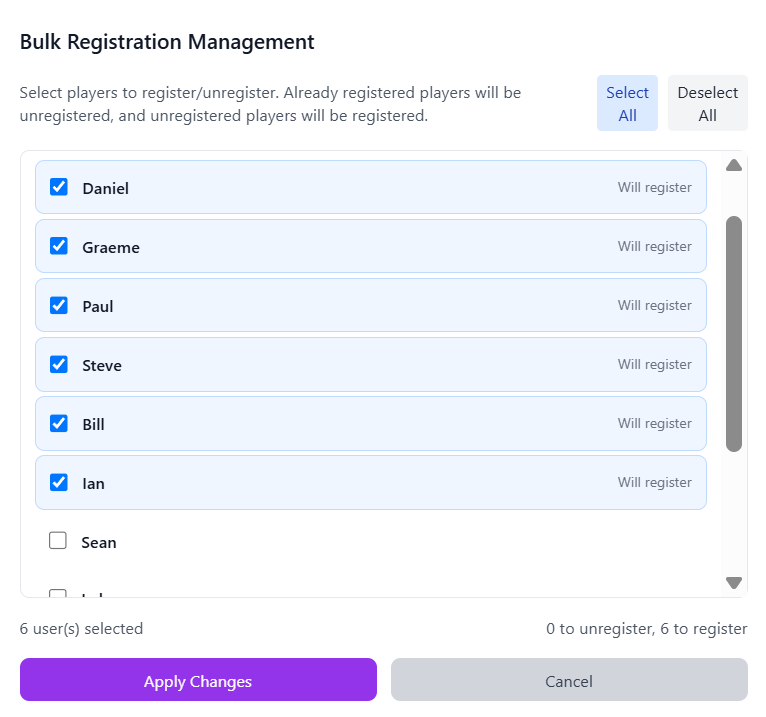Click the purple Apply Changes button
The image size is (766, 717).
pos(198,681)
